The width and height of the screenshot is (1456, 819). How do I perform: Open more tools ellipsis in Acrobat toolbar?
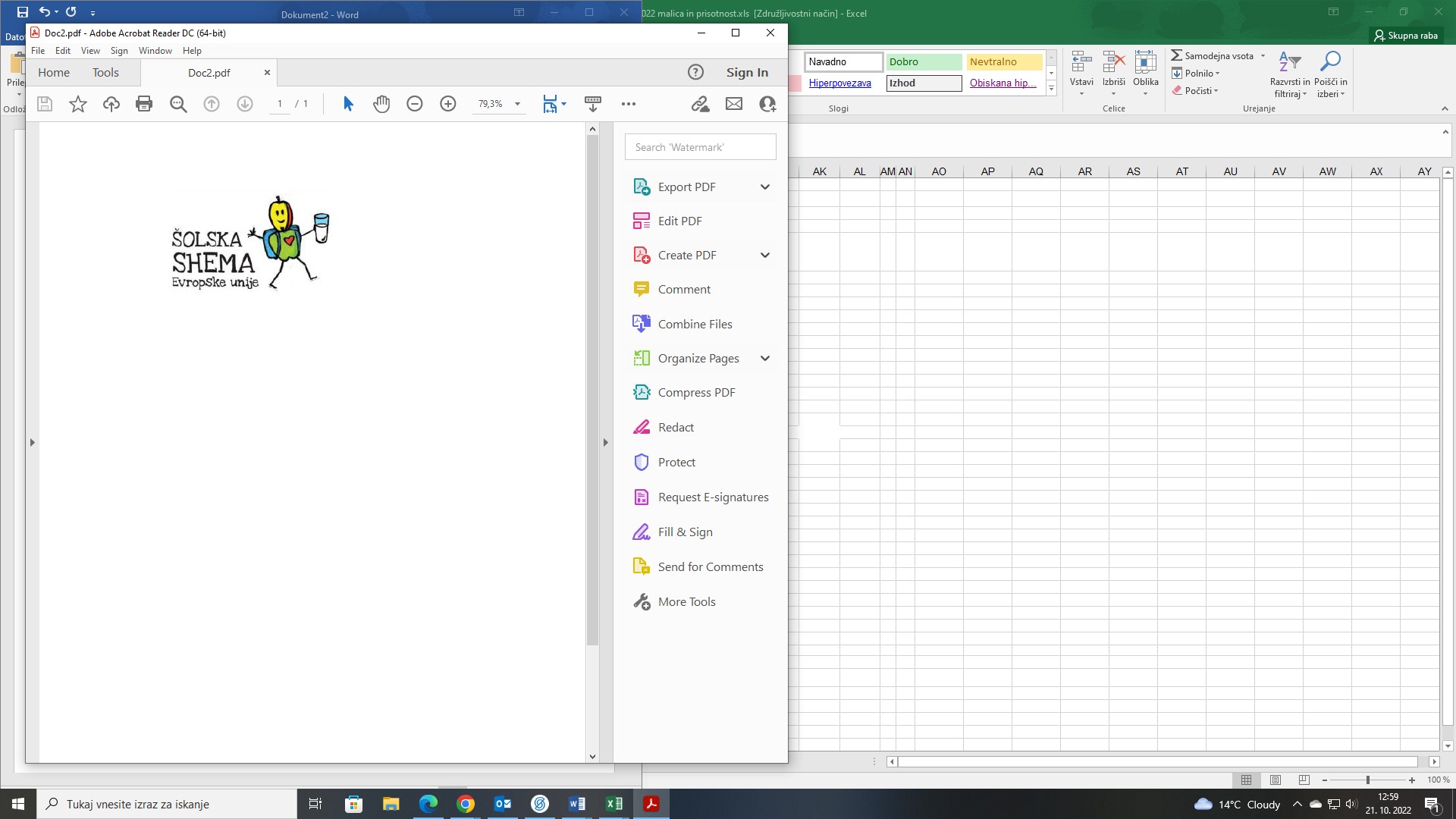(x=629, y=104)
